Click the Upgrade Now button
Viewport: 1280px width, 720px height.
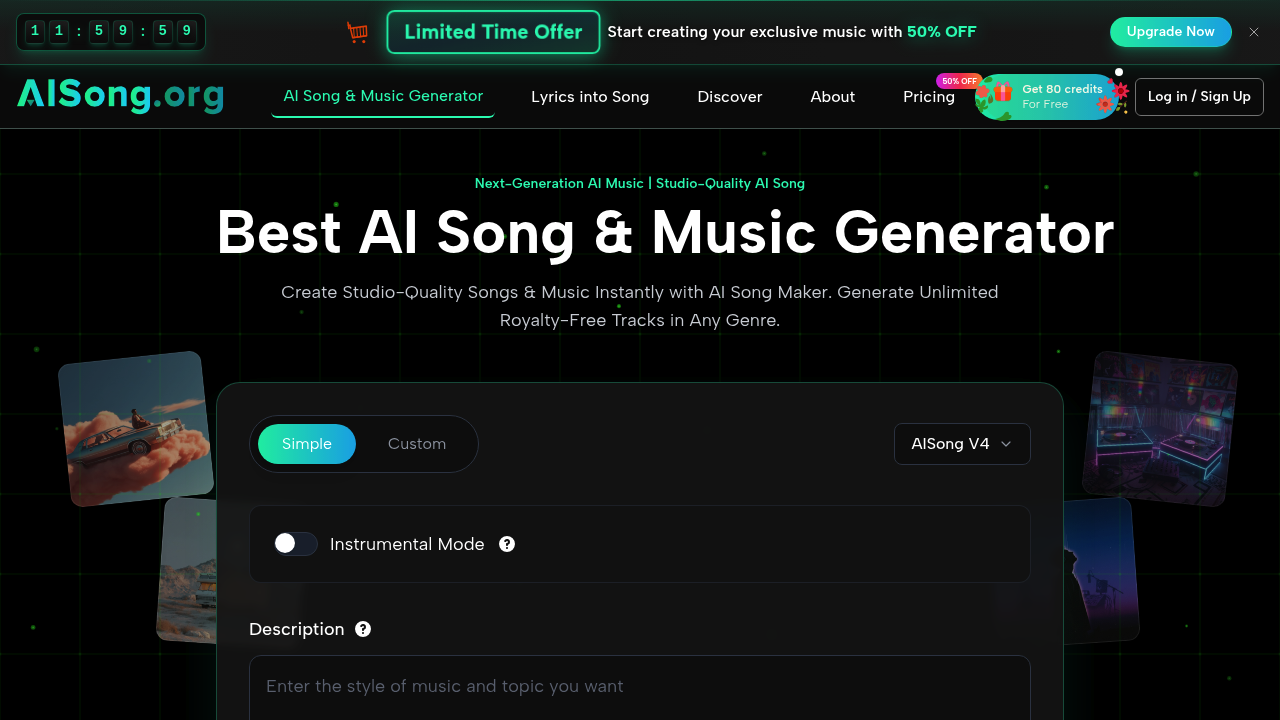point(1170,32)
